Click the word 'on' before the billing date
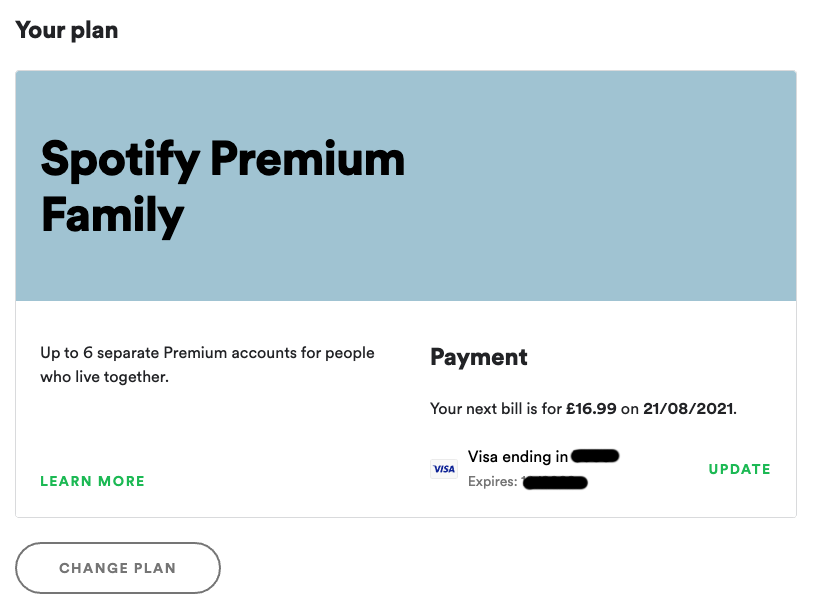813x616 pixels. tap(629, 409)
